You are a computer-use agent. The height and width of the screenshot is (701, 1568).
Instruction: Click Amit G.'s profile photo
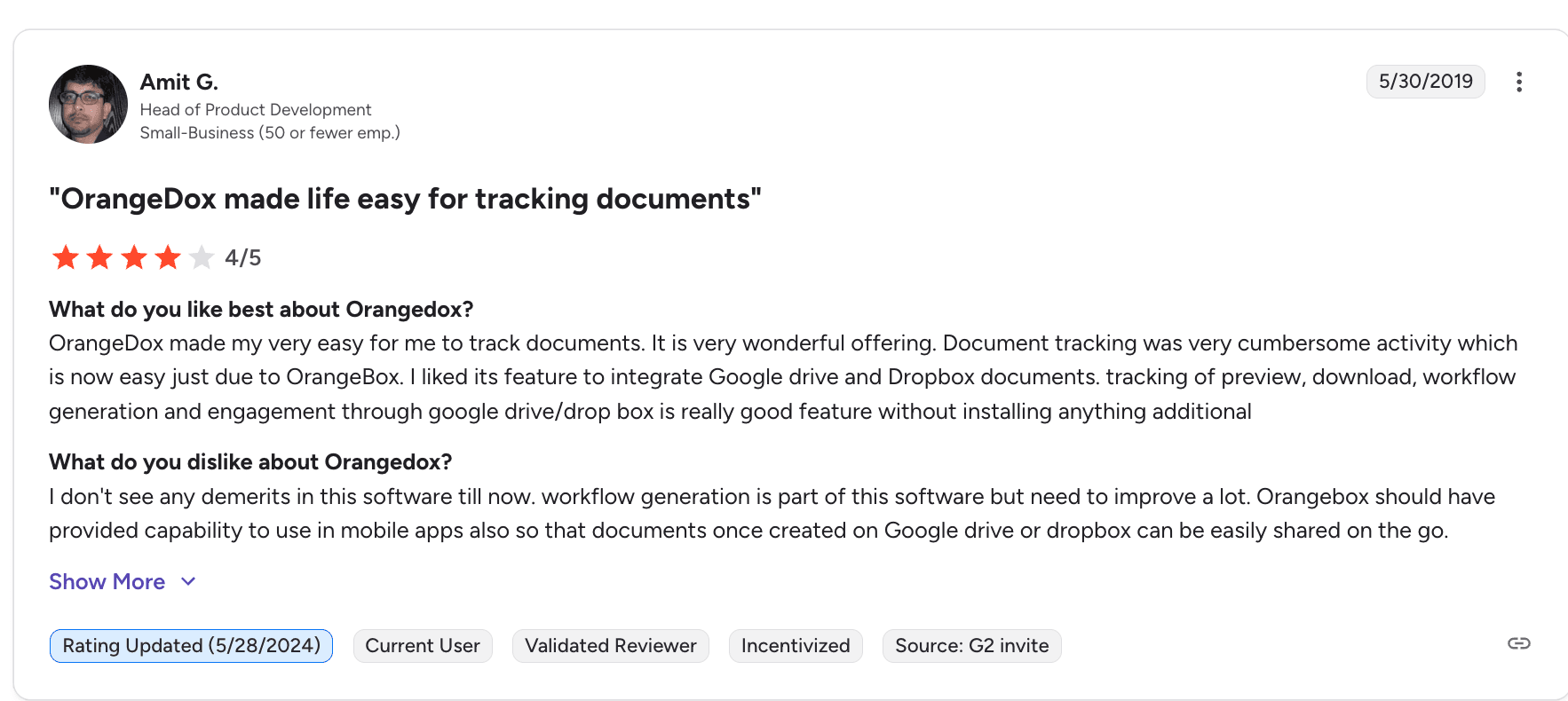pos(88,104)
